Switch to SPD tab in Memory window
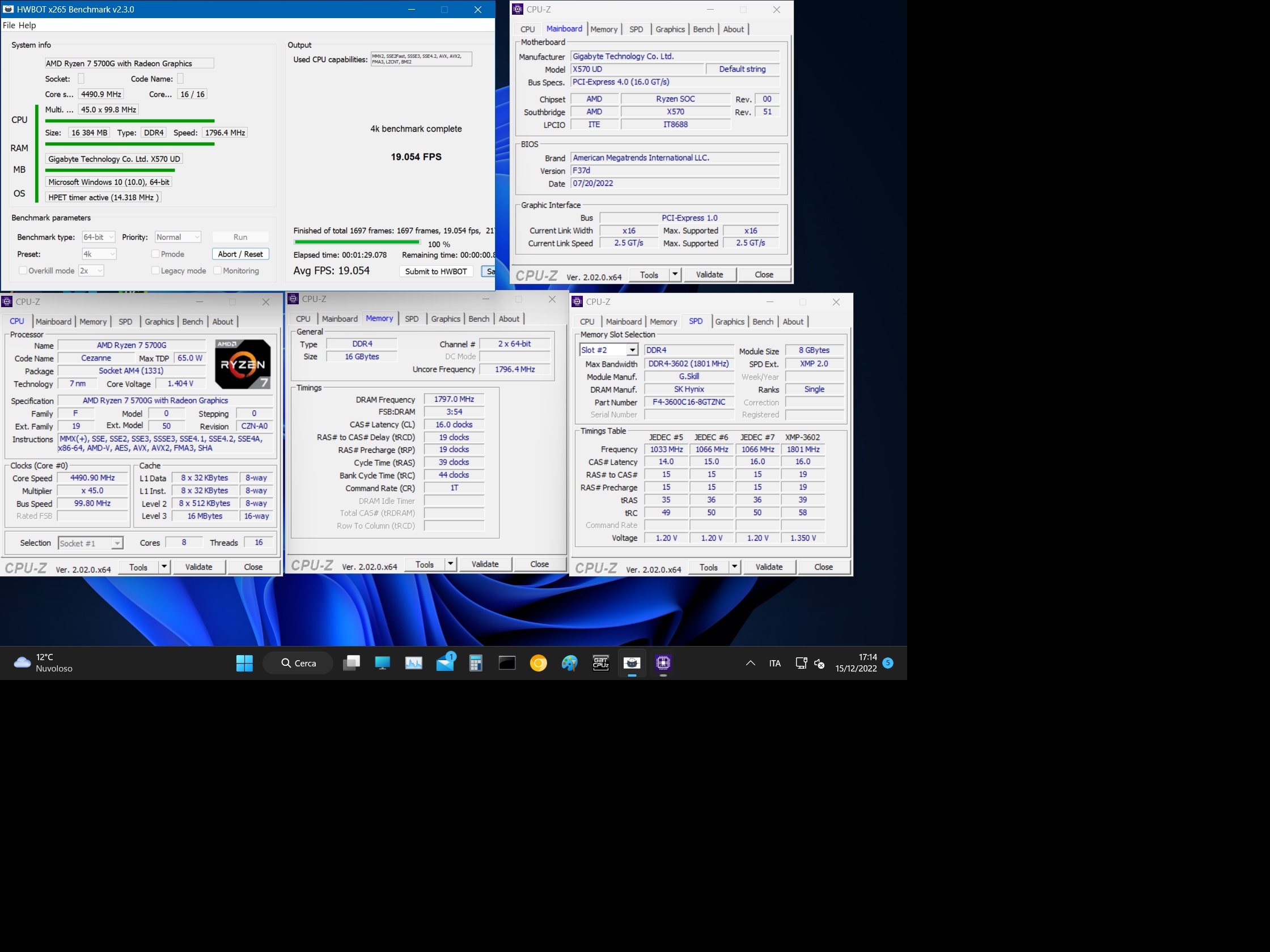Screen dimensions: 1270x952 [412, 318]
